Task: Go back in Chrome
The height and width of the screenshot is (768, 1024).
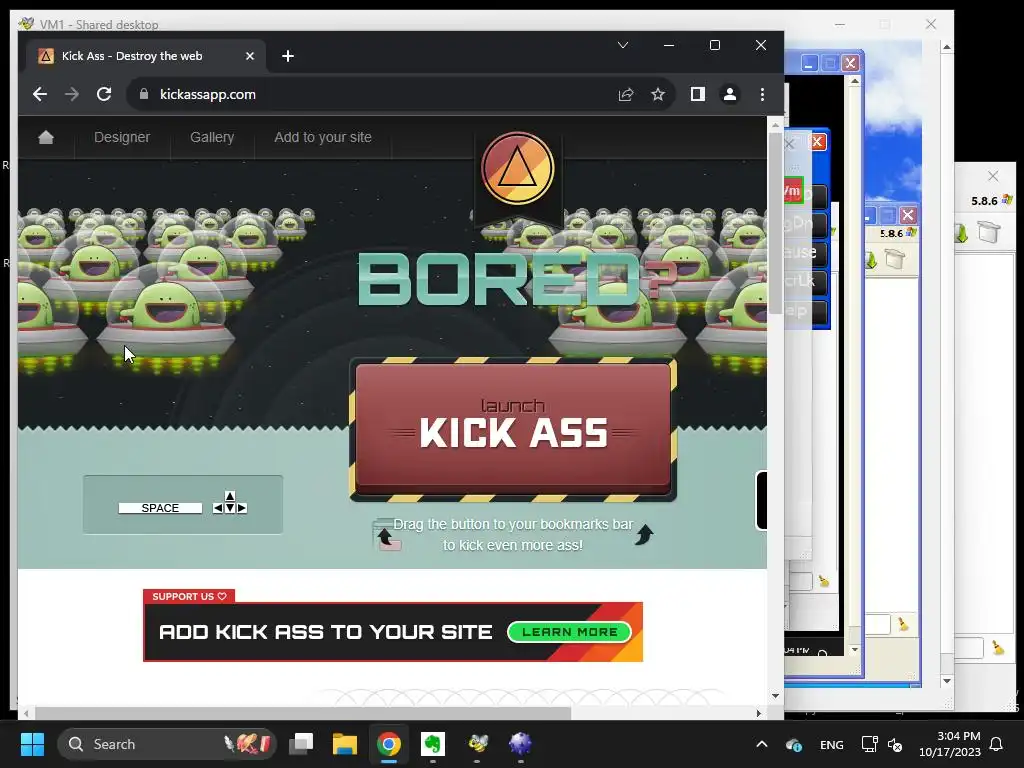Action: coord(40,94)
